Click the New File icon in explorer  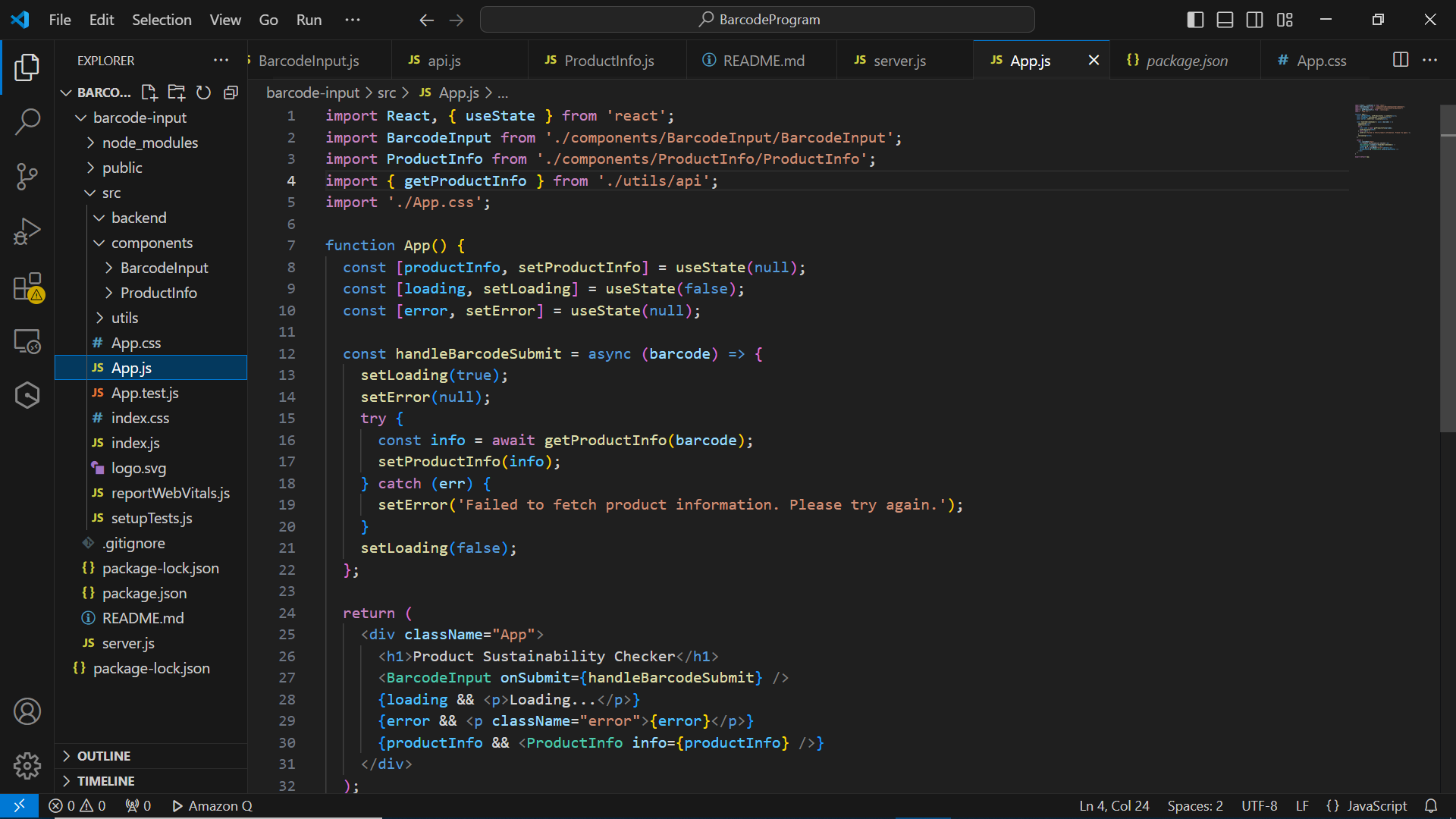tap(149, 93)
